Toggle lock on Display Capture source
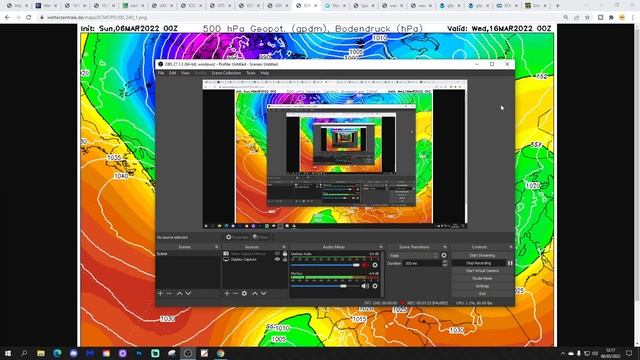Image resolution: width=640 pixels, height=360 pixels. tap(285, 259)
